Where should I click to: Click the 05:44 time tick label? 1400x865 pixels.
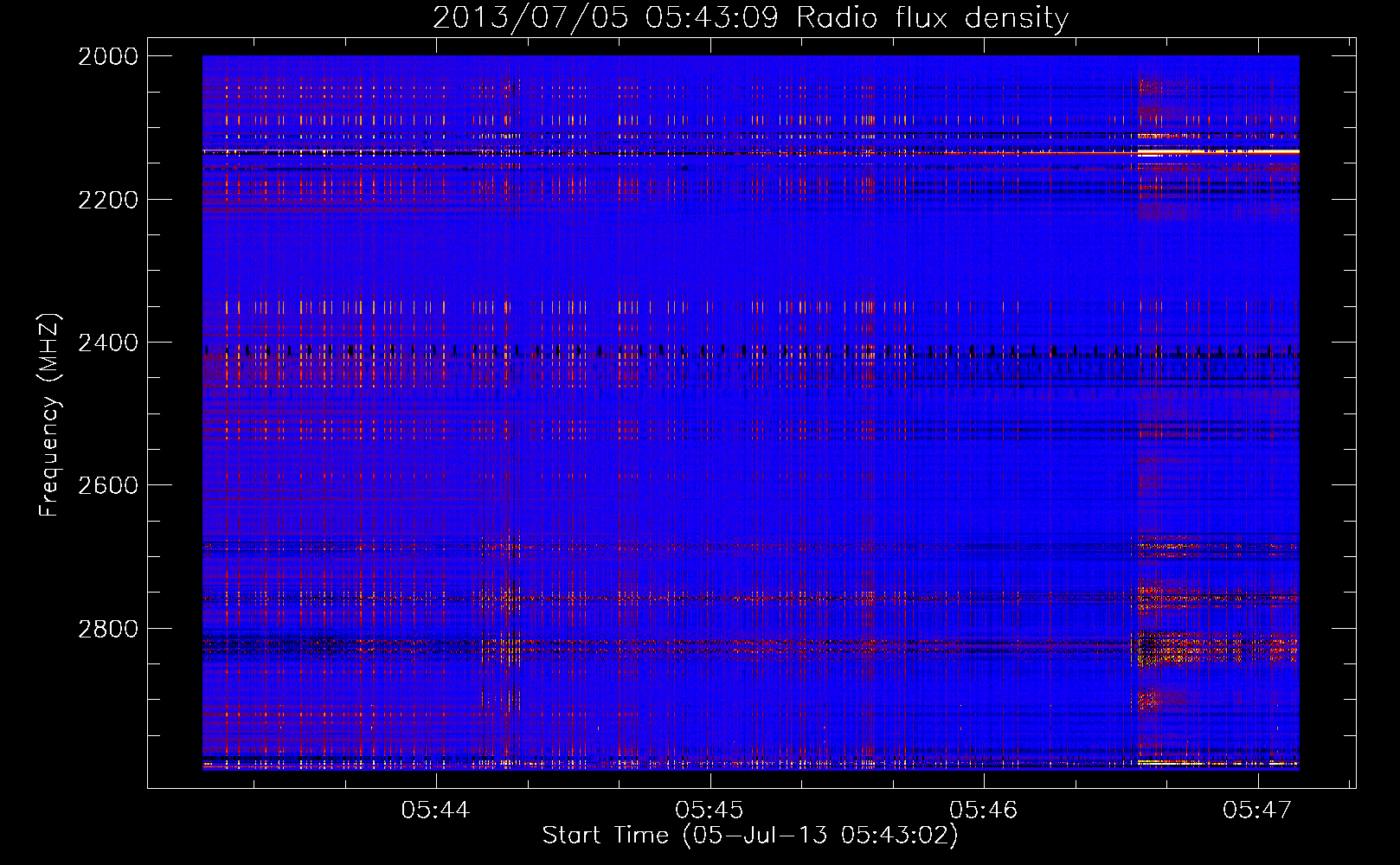coord(435,810)
